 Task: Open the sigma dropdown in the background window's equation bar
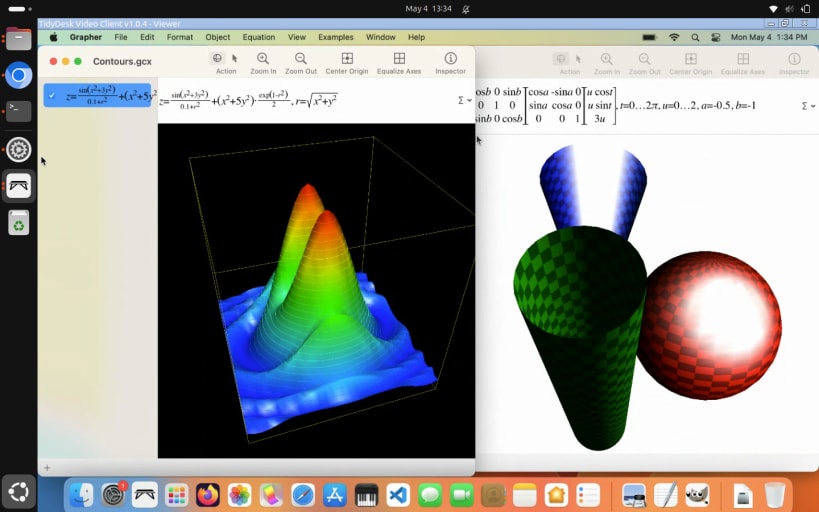pyautogui.click(x=808, y=106)
